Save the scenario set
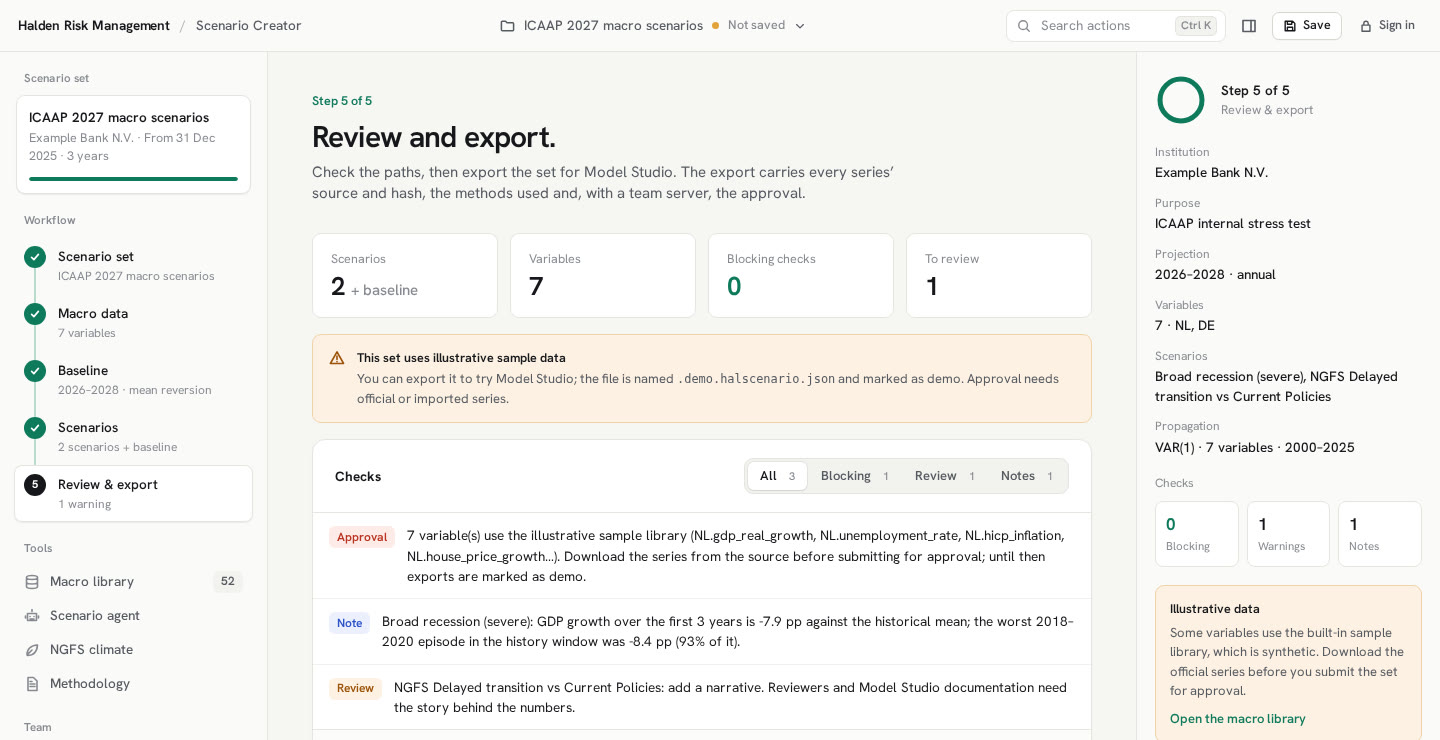The height and width of the screenshot is (740, 1440). pyautogui.click(x=1307, y=26)
